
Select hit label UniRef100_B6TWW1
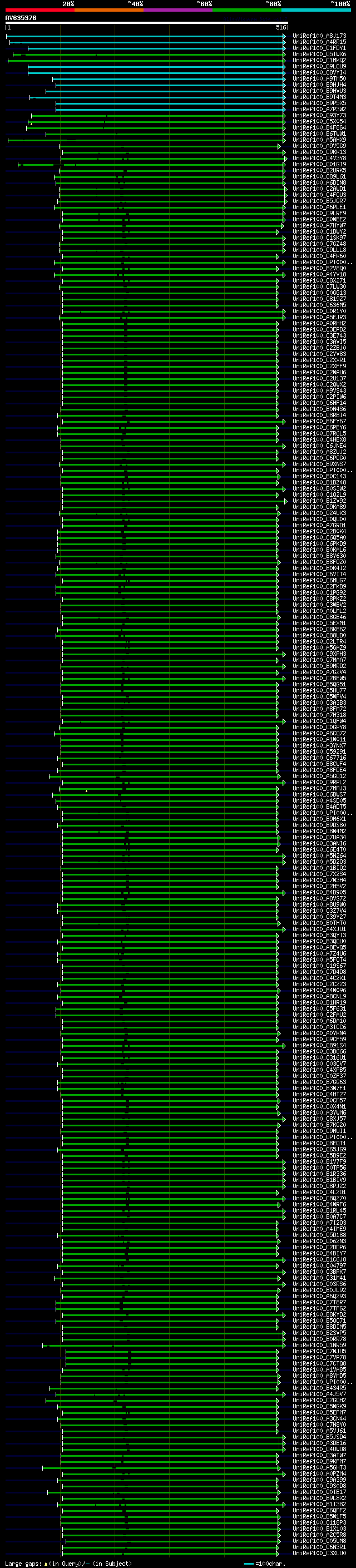[x=319, y=133]
